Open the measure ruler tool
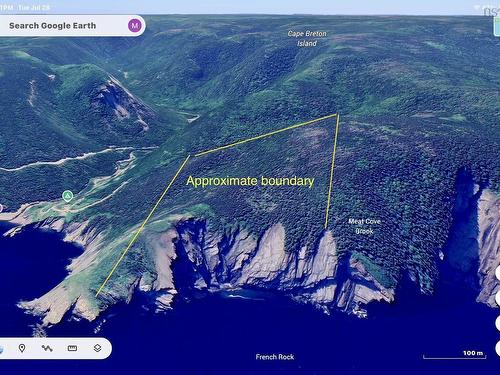Image resolution: width=500 pixels, height=375 pixels. pyautogui.click(x=72, y=348)
